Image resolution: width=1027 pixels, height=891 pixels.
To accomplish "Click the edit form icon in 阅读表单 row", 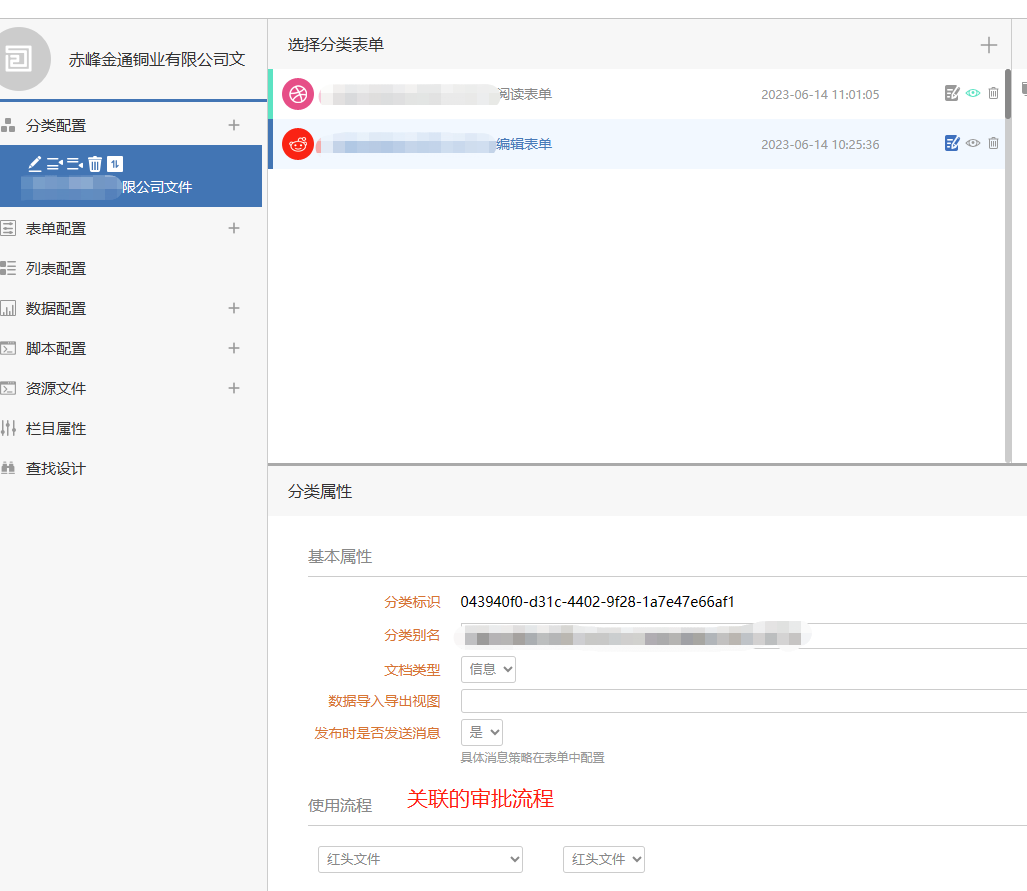I will click(x=952, y=94).
